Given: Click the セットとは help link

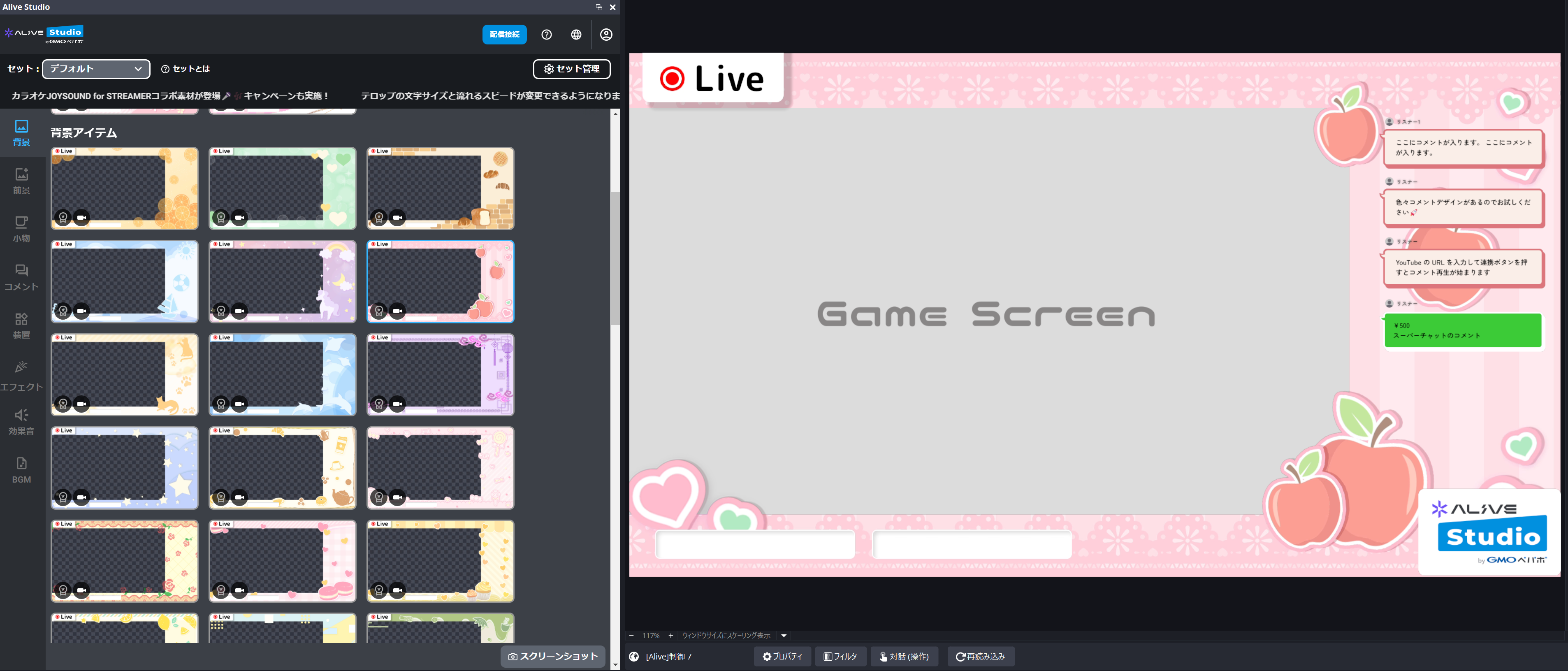Looking at the screenshot, I should (x=186, y=69).
